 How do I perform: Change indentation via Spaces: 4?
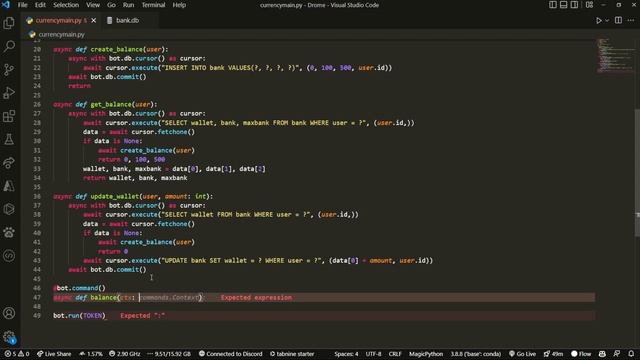coord(346,354)
